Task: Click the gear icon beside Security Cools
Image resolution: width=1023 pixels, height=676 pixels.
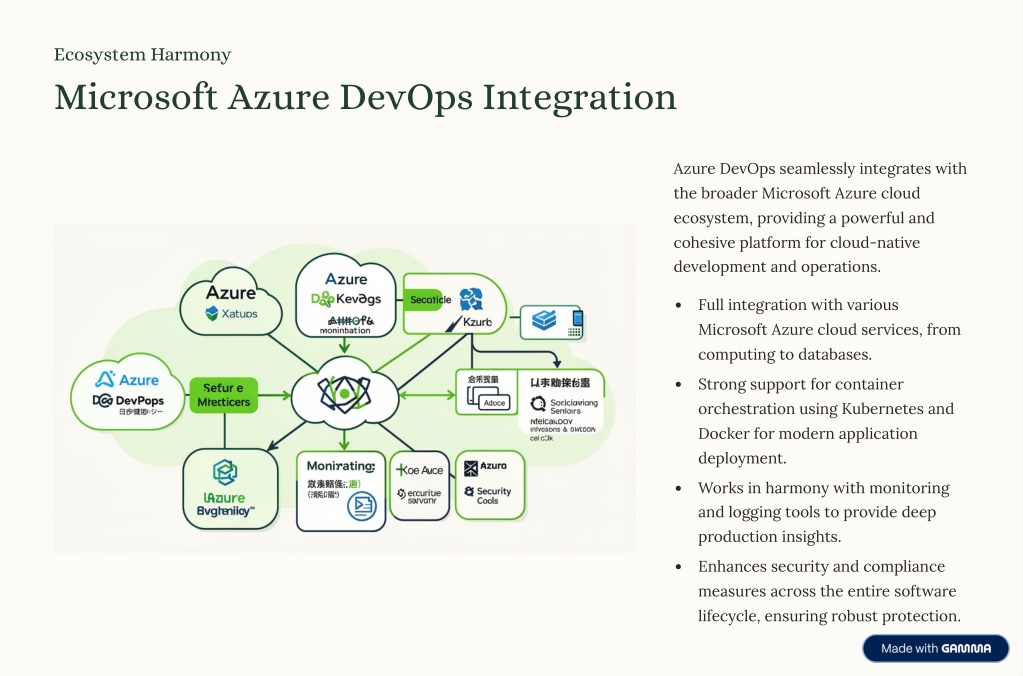Action: point(469,492)
